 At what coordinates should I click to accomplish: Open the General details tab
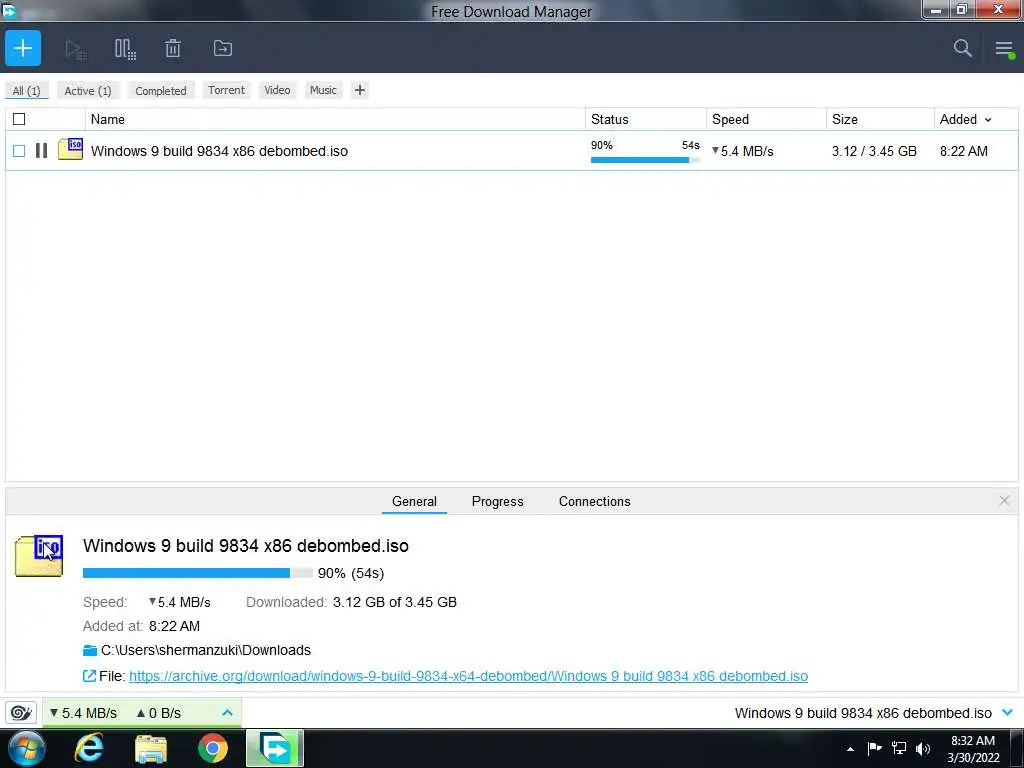point(414,502)
